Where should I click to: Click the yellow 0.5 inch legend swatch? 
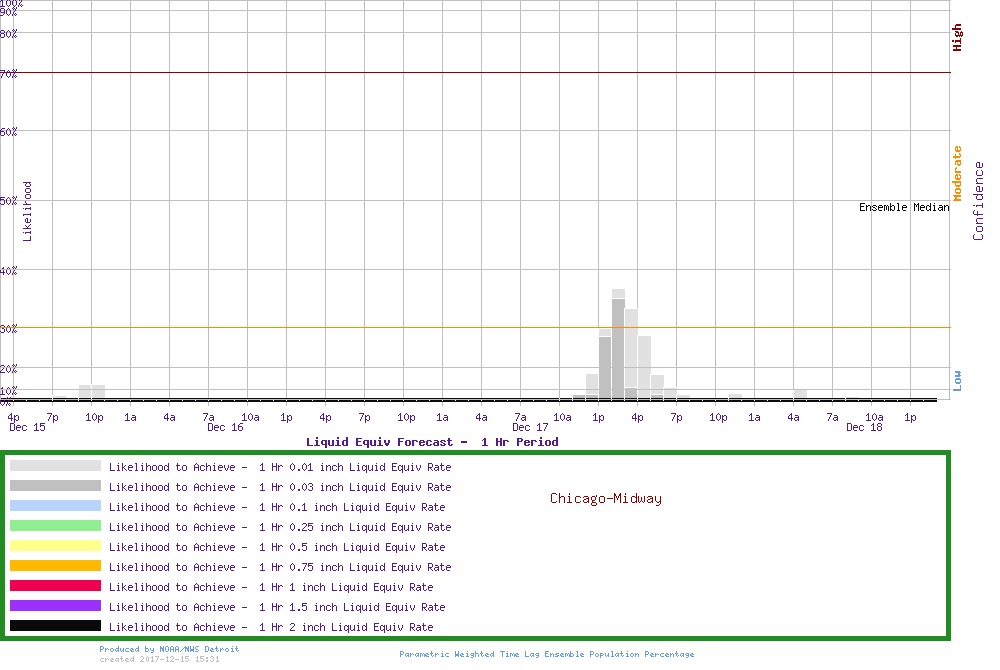pyautogui.click(x=55, y=546)
